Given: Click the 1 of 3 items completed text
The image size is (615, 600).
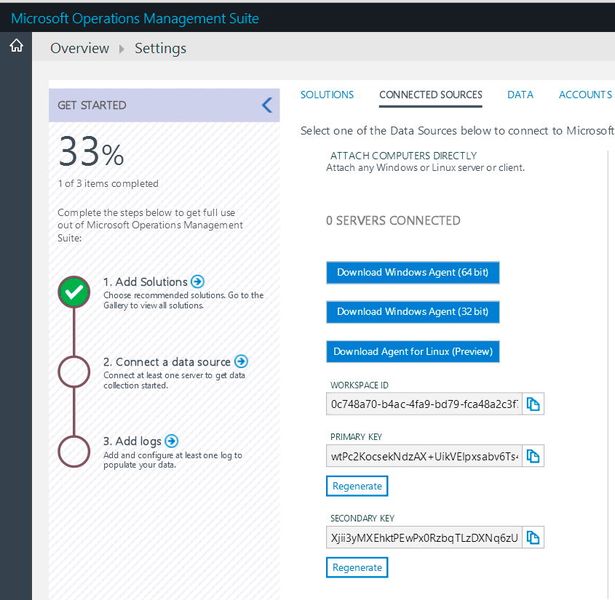Looking at the screenshot, I should pos(108,184).
